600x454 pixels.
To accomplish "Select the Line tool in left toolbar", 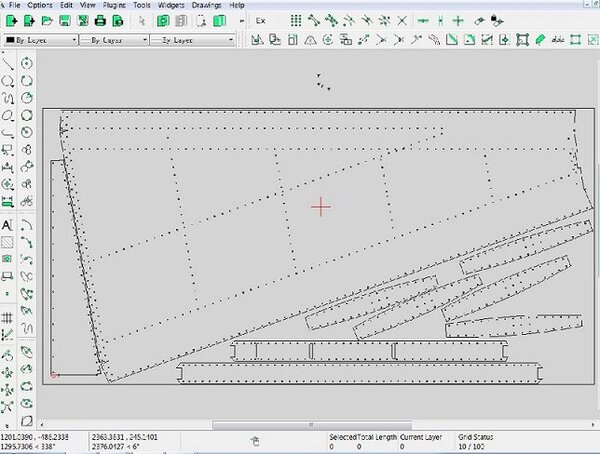I will (x=8, y=63).
